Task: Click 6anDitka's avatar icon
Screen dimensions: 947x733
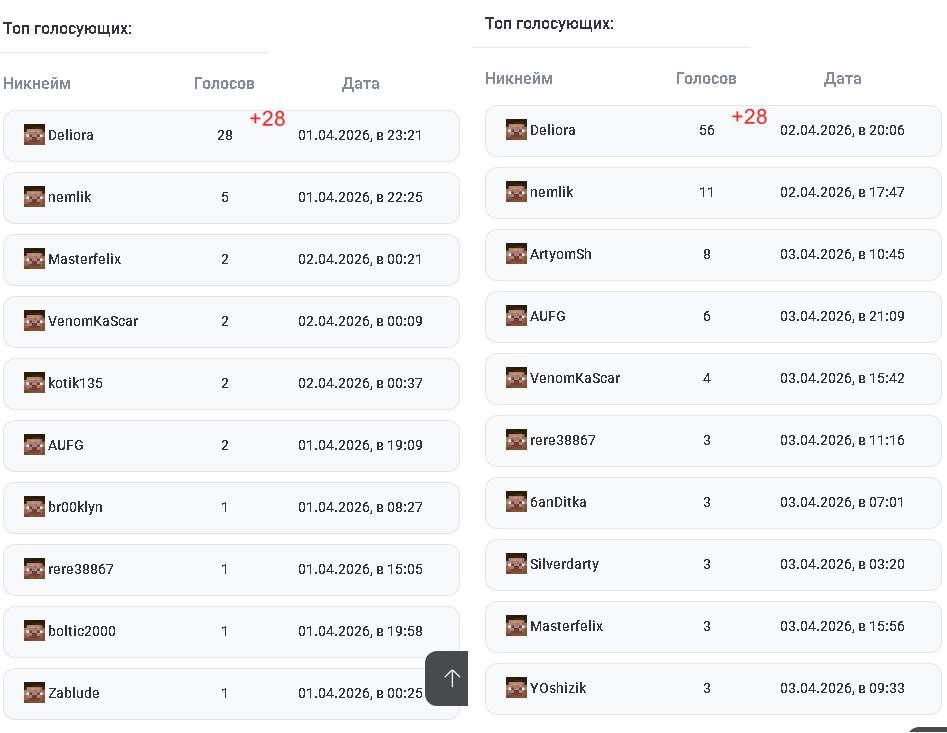Action: (x=517, y=502)
